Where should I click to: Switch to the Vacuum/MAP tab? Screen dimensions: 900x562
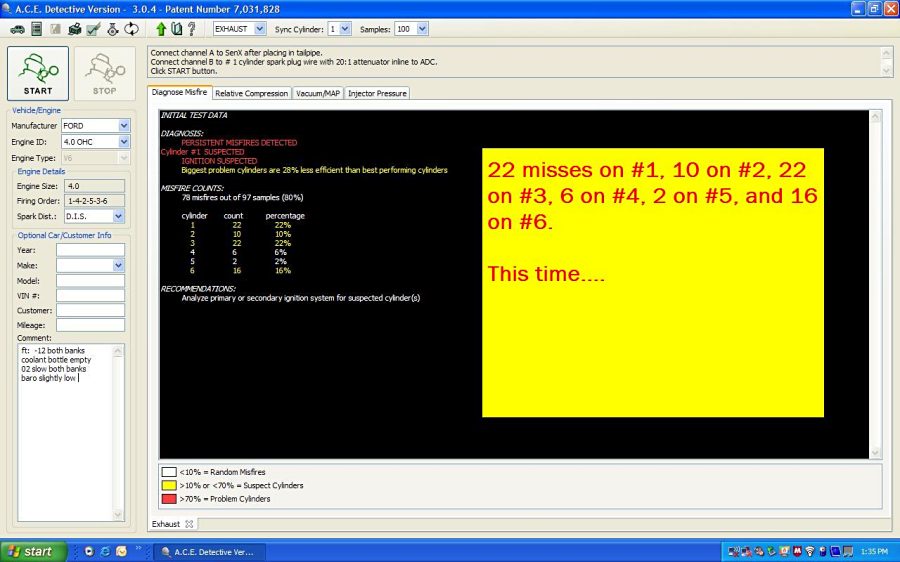(x=318, y=93)
